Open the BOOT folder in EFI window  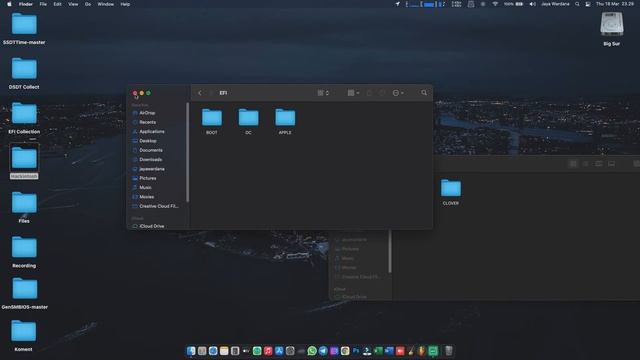(212, 121)
